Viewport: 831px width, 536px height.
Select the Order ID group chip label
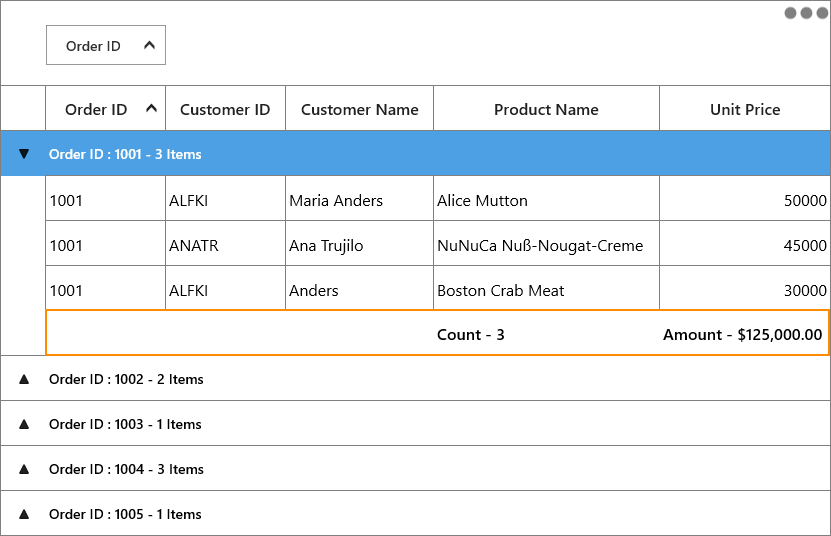(93, 46)
